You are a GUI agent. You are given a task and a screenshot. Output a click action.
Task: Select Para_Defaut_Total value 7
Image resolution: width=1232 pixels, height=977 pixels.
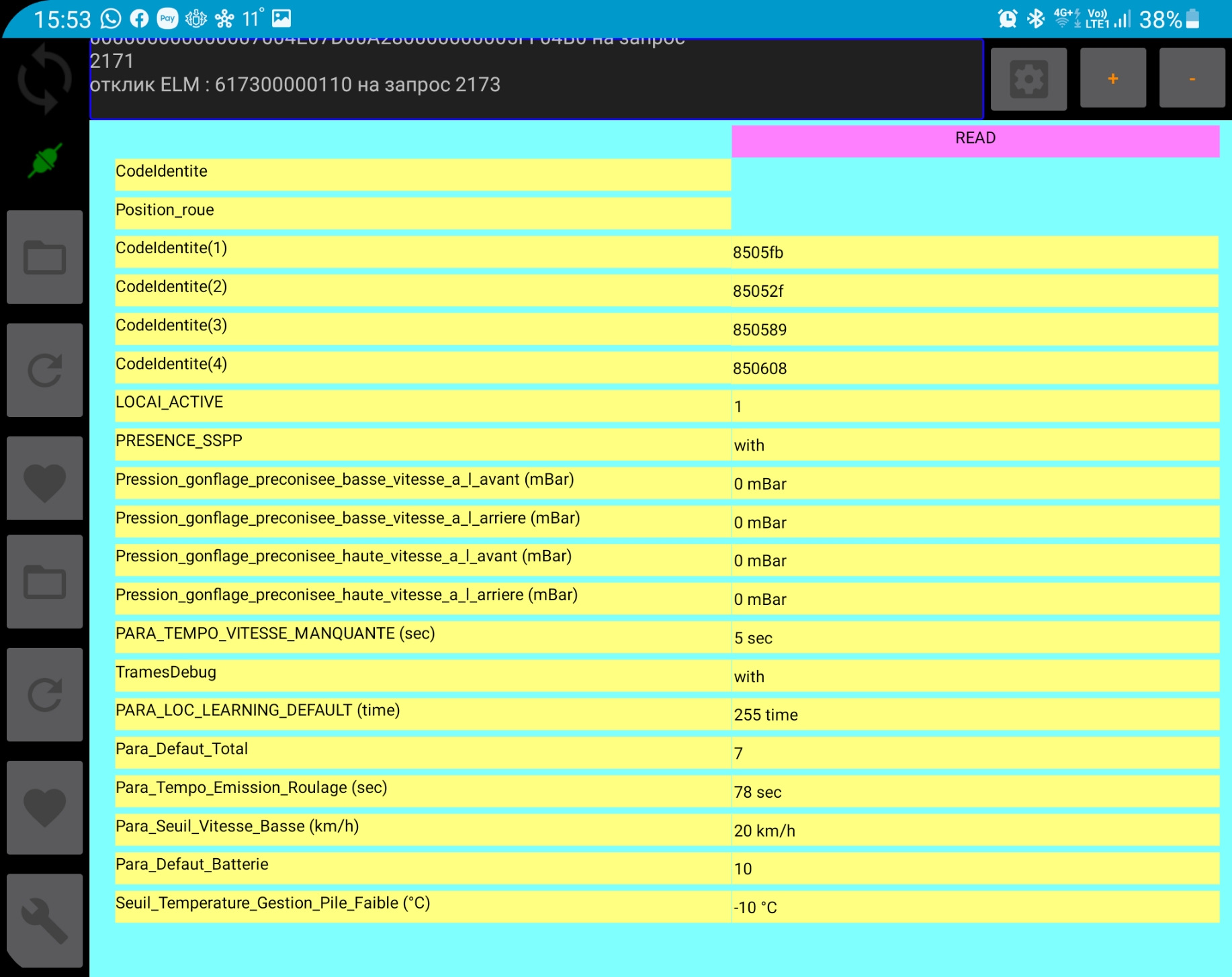[x=975, y=753]
